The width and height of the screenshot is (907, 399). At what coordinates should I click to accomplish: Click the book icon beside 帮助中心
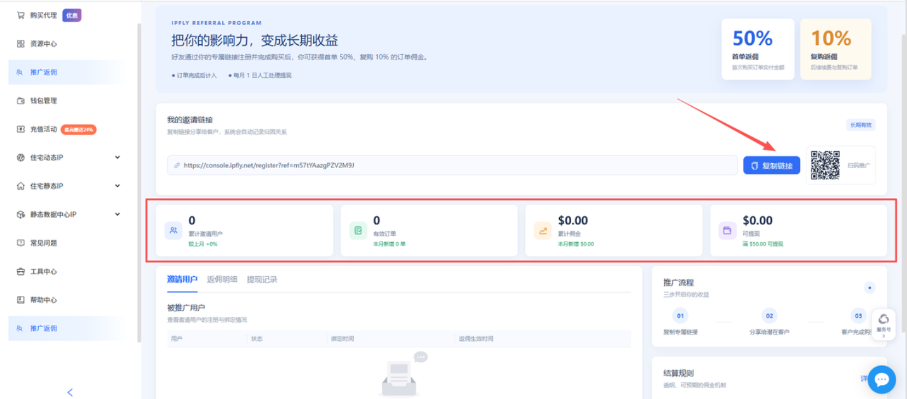click(x=20, y=300)
